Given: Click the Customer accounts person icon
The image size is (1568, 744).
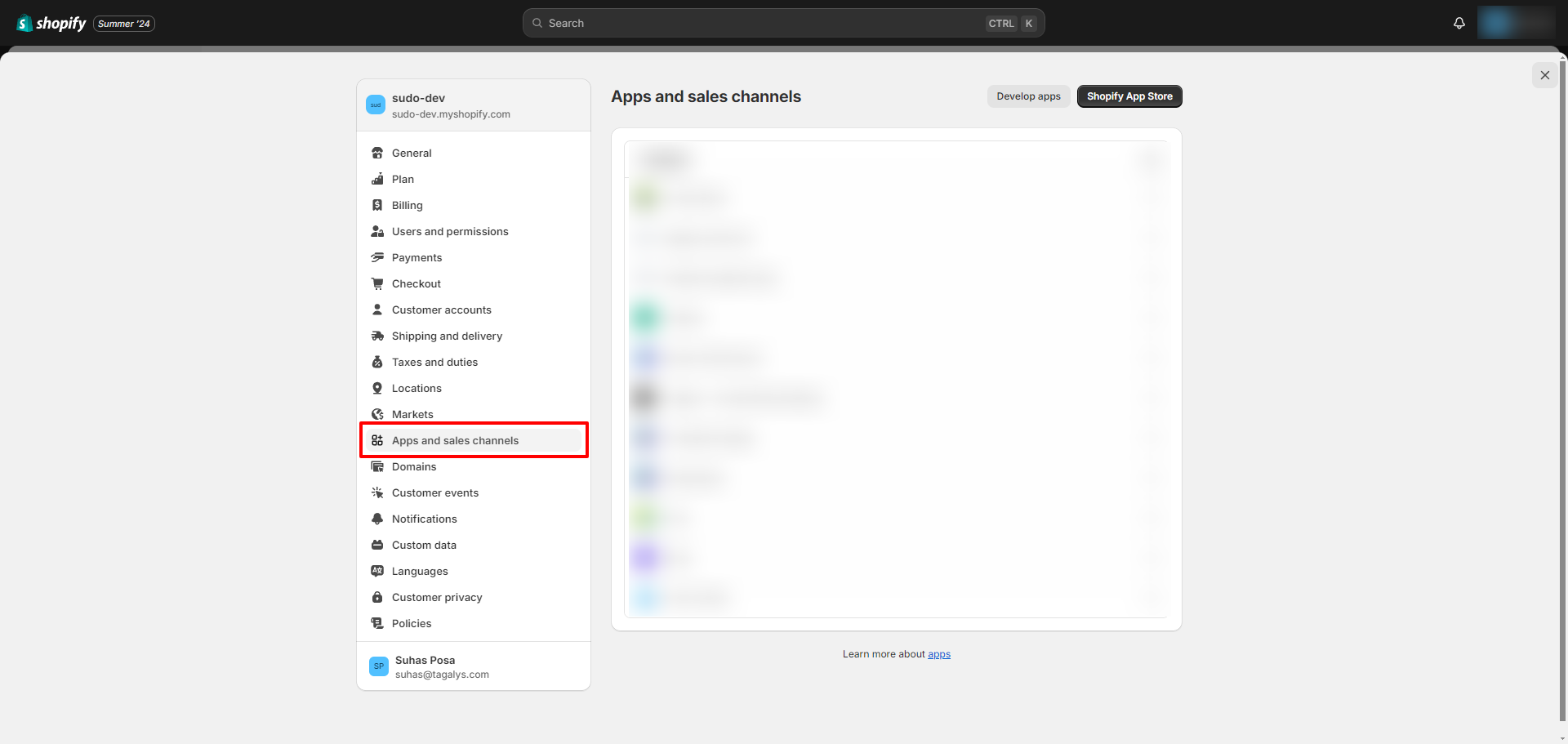Looking at the screenshot, I should click(377, 310).
